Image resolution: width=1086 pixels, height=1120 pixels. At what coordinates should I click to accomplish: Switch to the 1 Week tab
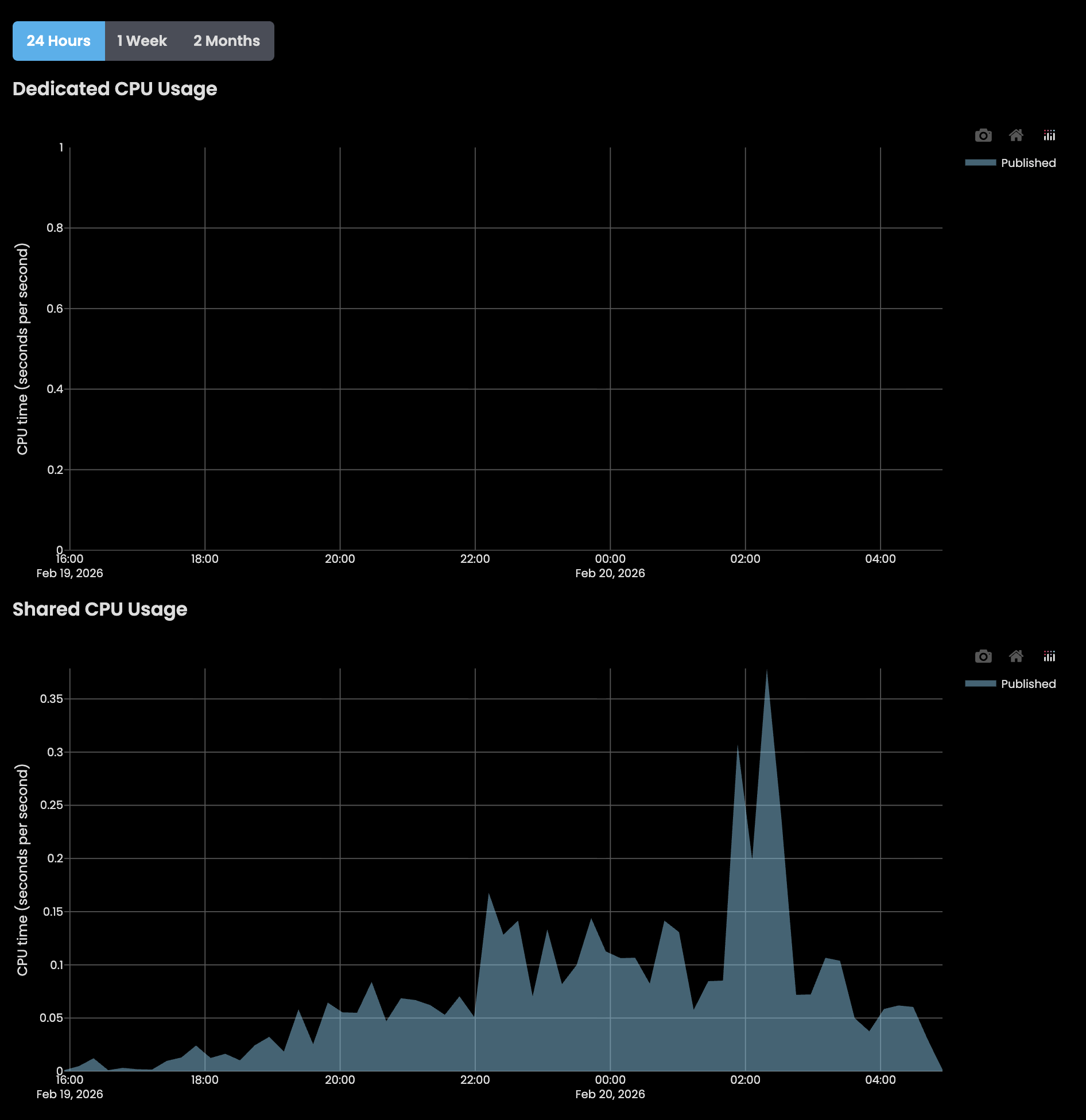click(142, 41)
